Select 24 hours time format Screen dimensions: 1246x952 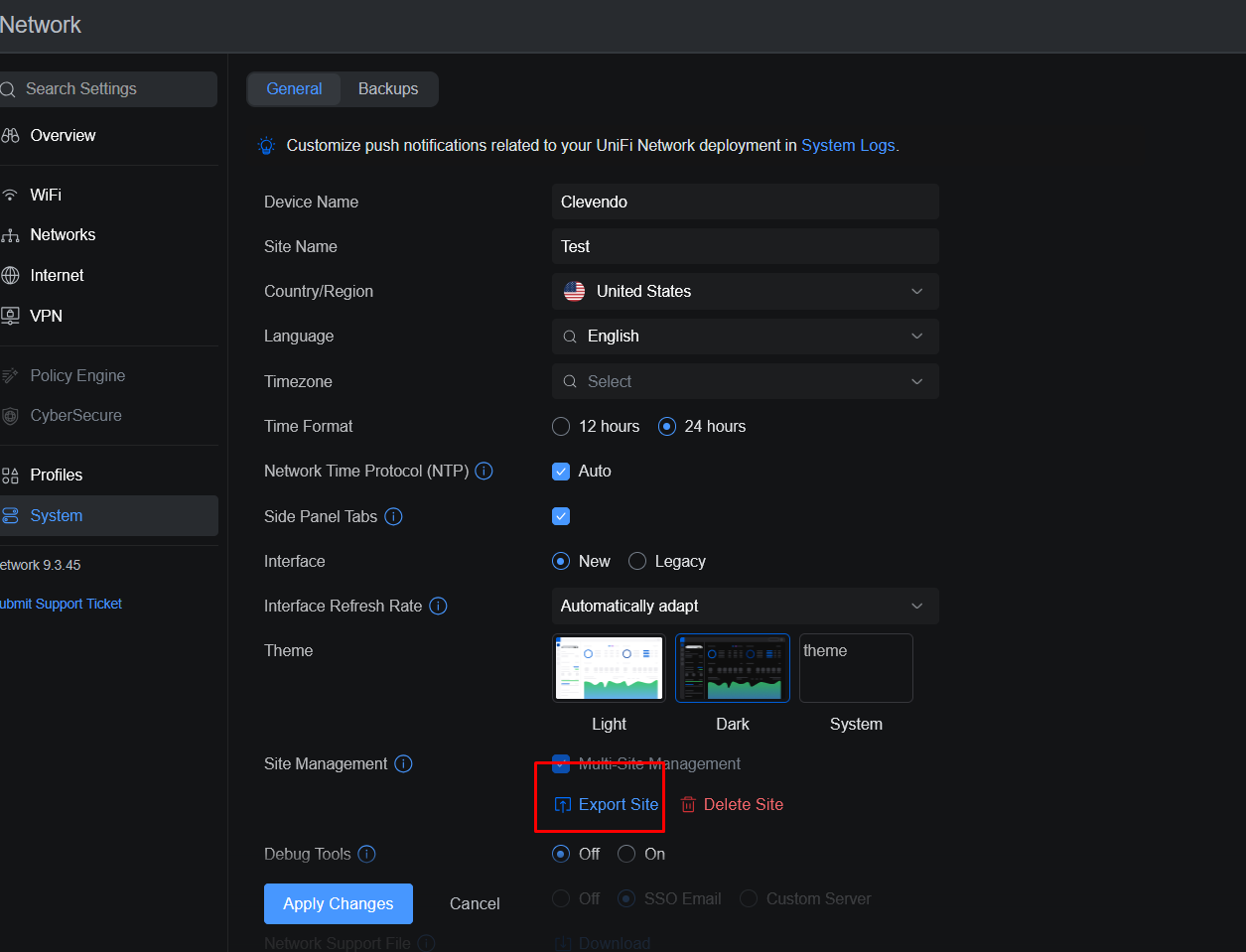667,426
